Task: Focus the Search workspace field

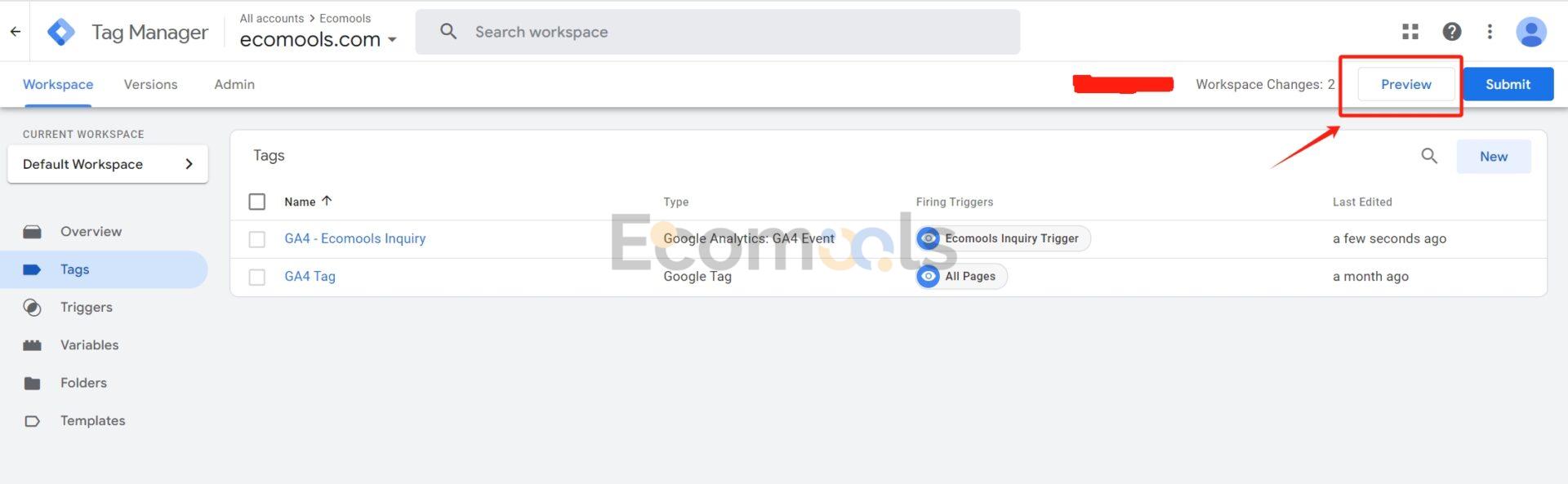Action: click(x=718, y=32)
